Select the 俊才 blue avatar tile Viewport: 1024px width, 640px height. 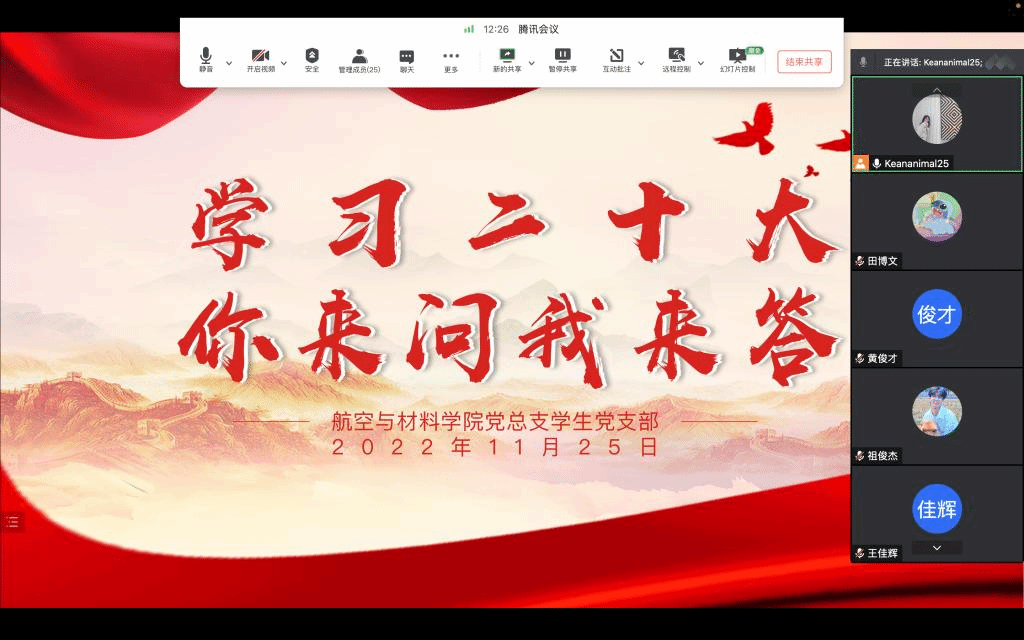[936, 313]
